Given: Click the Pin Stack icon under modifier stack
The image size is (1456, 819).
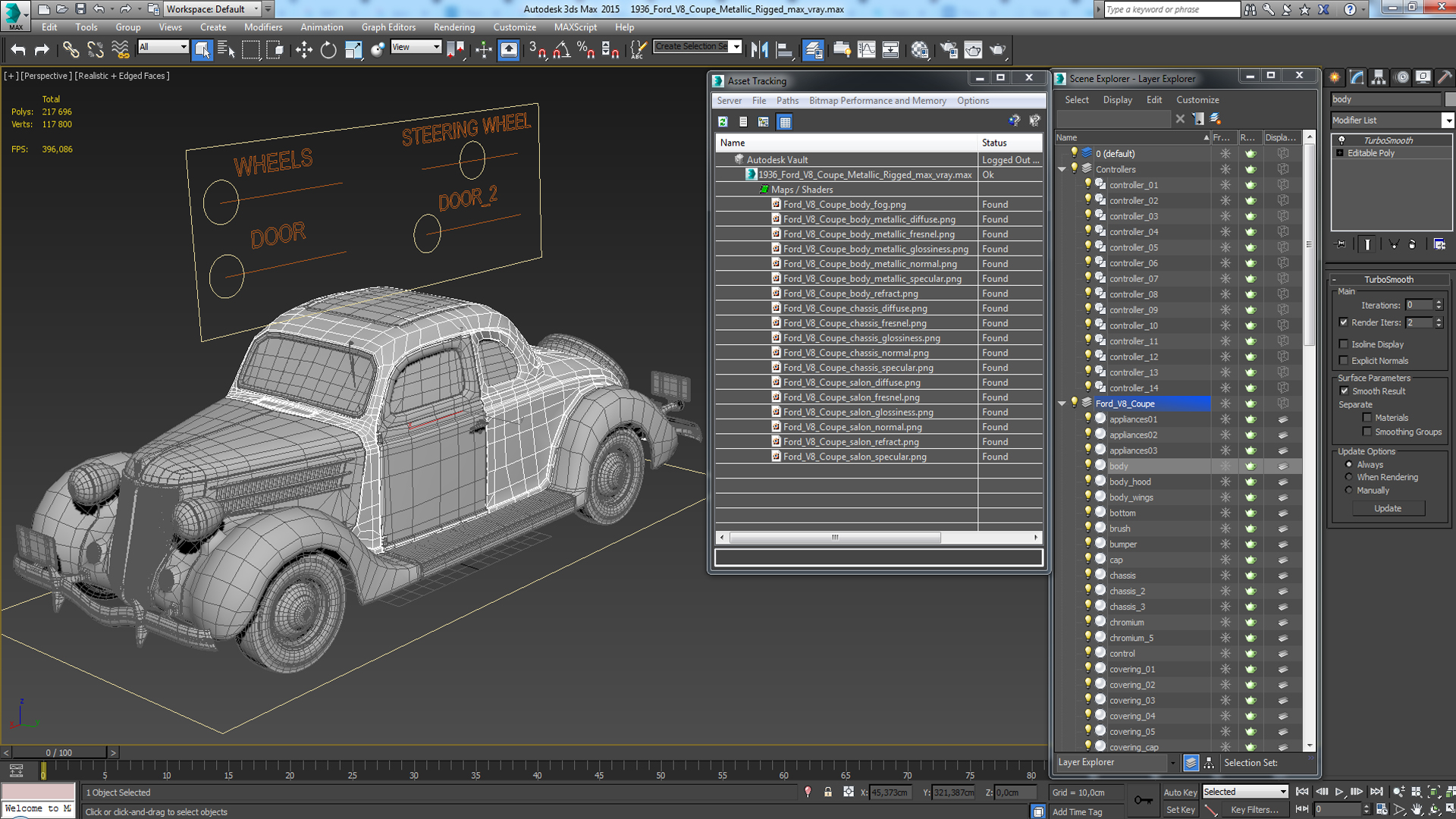Looking at the screenshot, I should 1341,244.
